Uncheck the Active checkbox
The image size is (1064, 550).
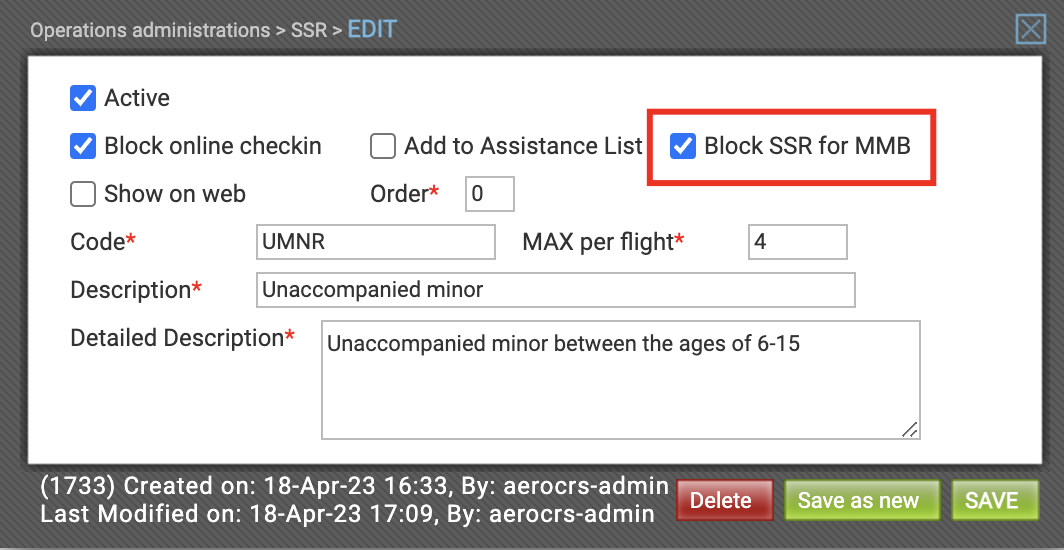tap(83, 98)
